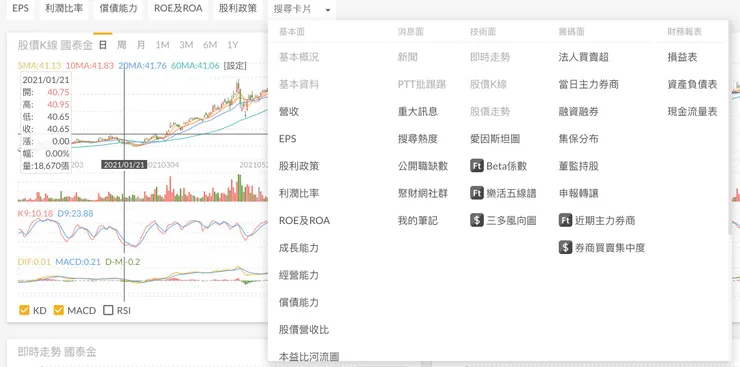Viewport: 740px width, 367px height.
Task: Pick 利潤比率 in the dropdown list
Action: click(x=299, y=193)
